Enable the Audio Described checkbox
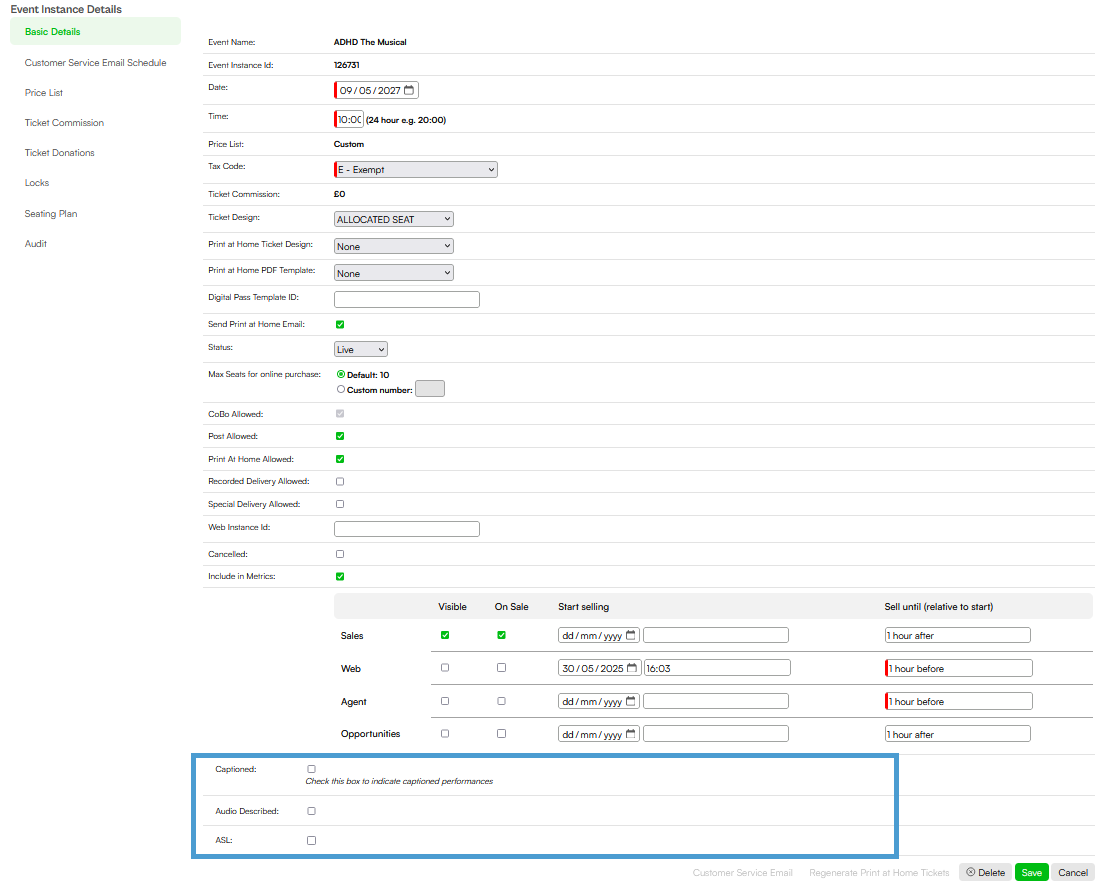The width and height of the screenshot is (1111, 889). click(312, 811)
